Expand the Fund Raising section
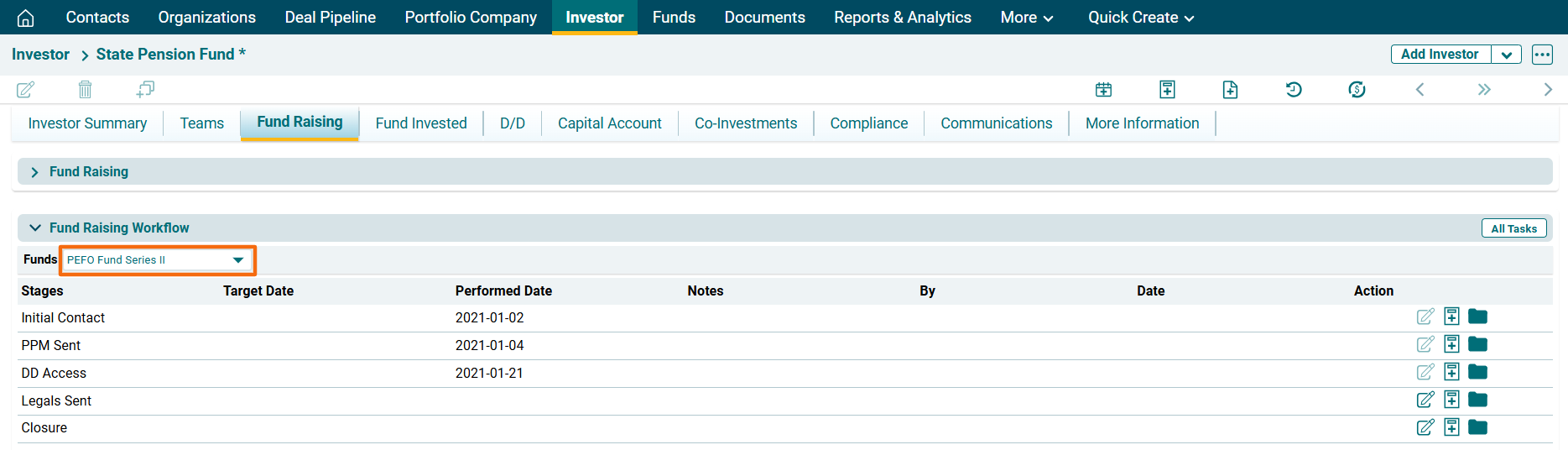The height and width of the screenshot is (450, 1568). point(34,172)
